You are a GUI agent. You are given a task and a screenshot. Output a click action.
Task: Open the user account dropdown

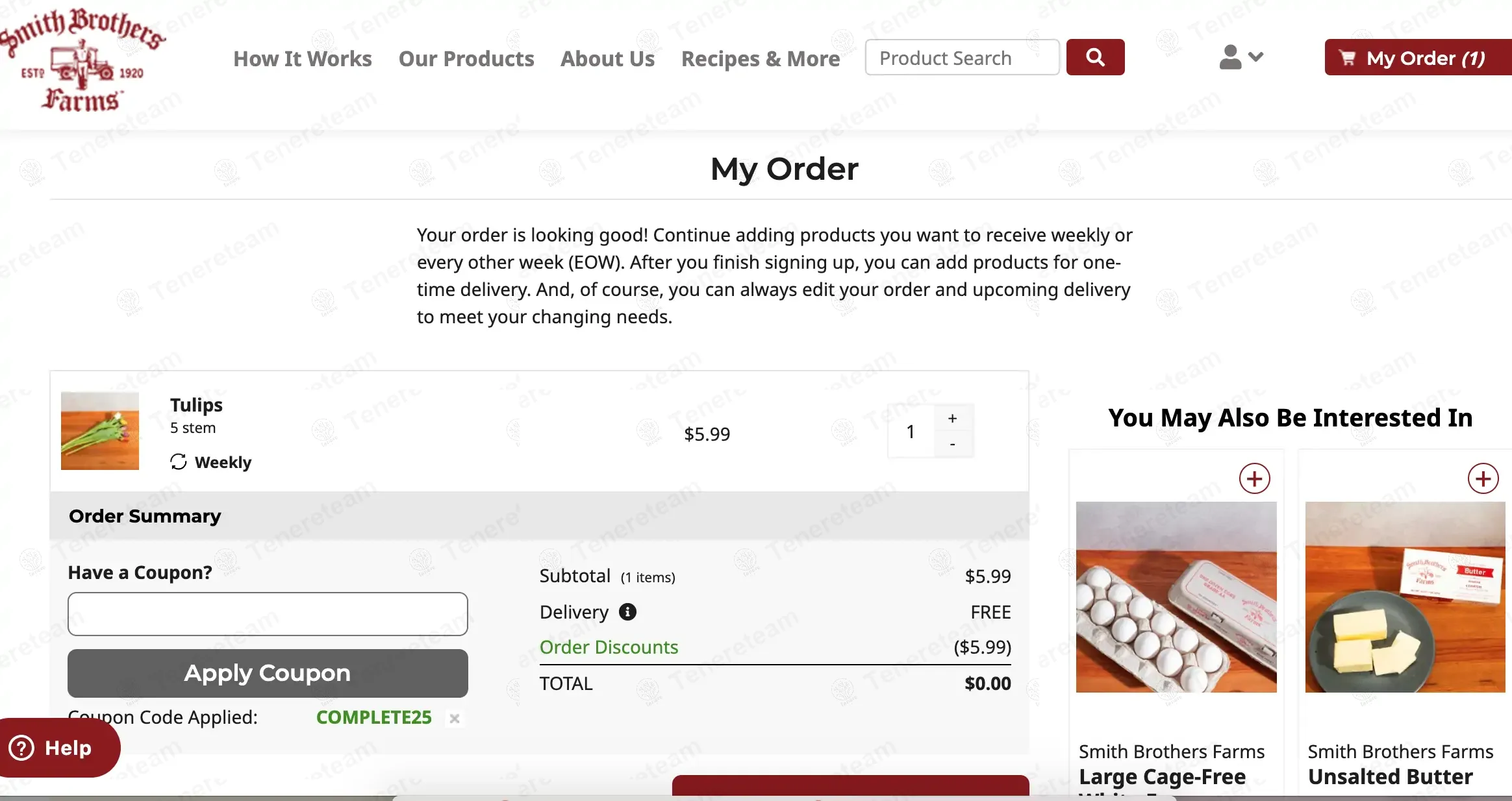(1241, 57)
